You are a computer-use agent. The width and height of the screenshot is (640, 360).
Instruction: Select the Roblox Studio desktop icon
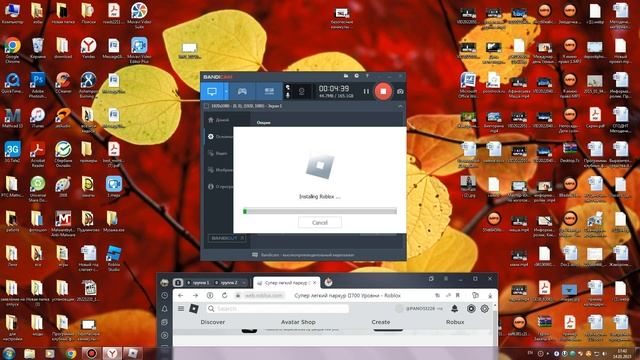click(114, 258)
